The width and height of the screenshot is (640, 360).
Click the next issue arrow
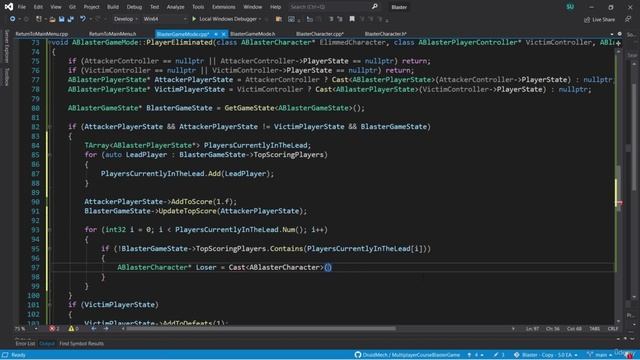106,329
